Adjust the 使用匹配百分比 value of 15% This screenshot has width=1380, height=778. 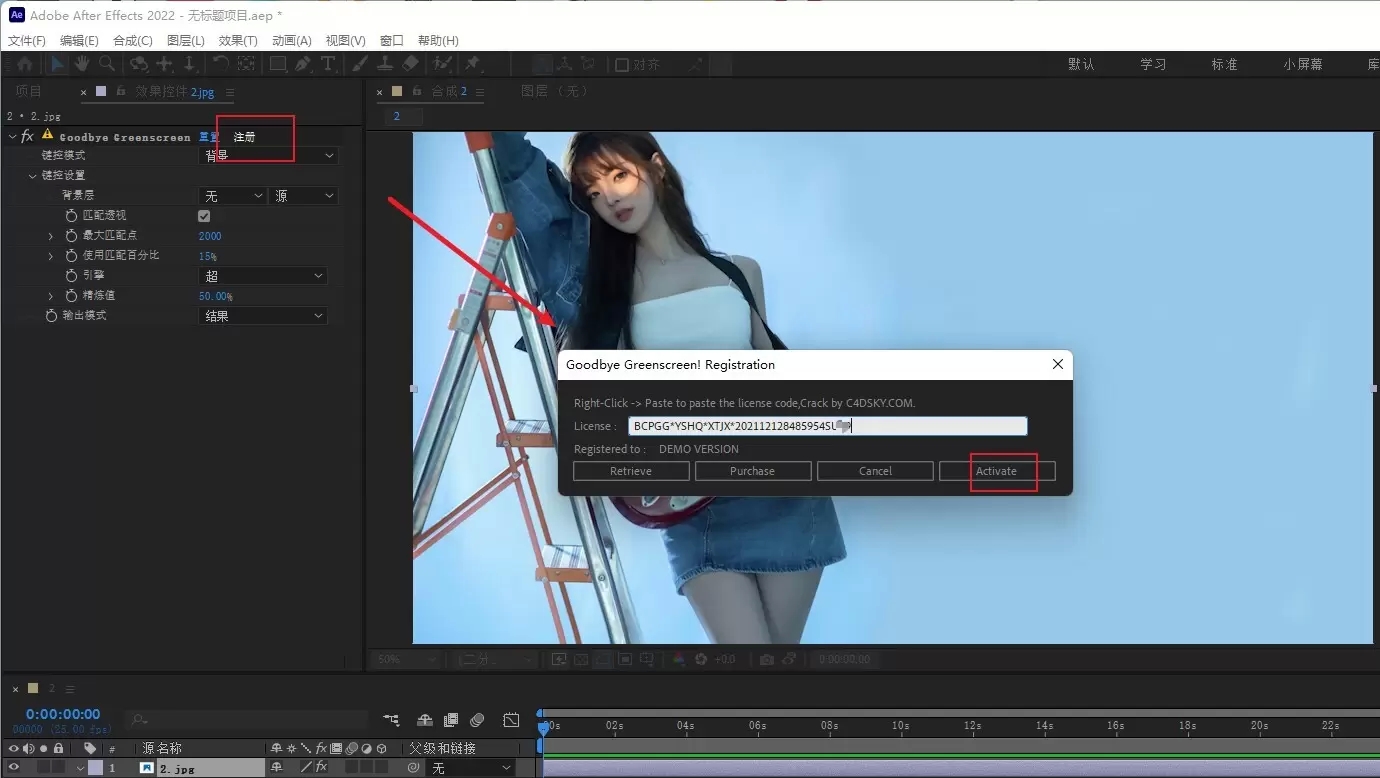(207, 255)
